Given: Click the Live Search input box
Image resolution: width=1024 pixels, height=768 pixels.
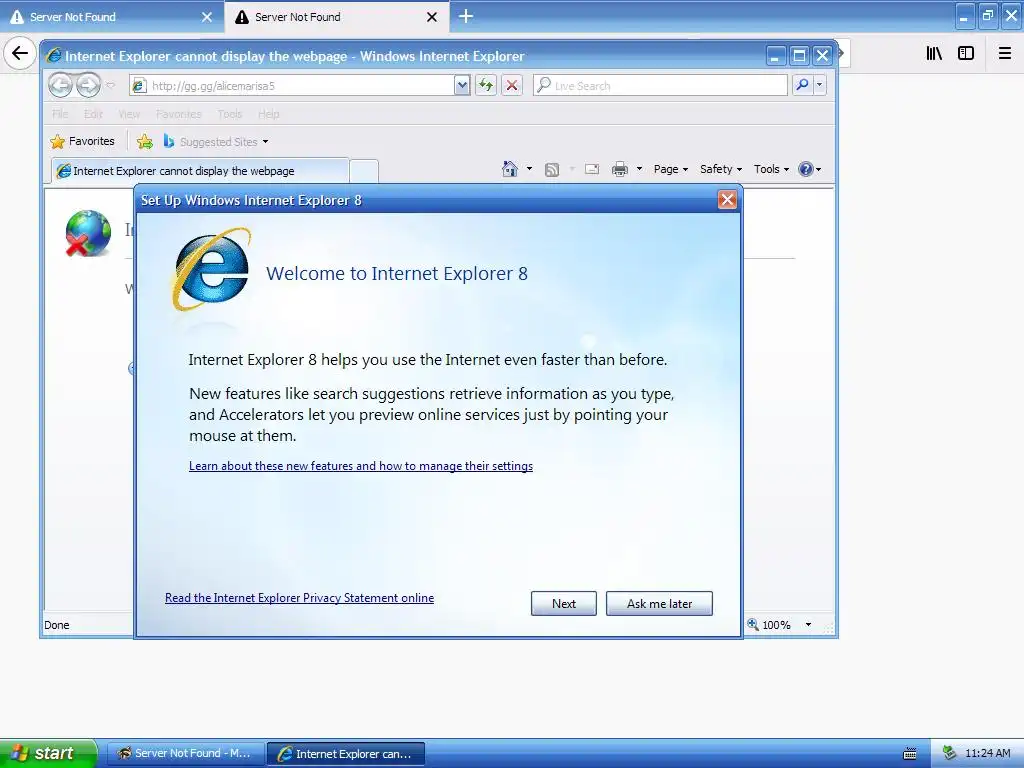Looking at the screenshot, I should pyautogui.click(x=660, y=86).
